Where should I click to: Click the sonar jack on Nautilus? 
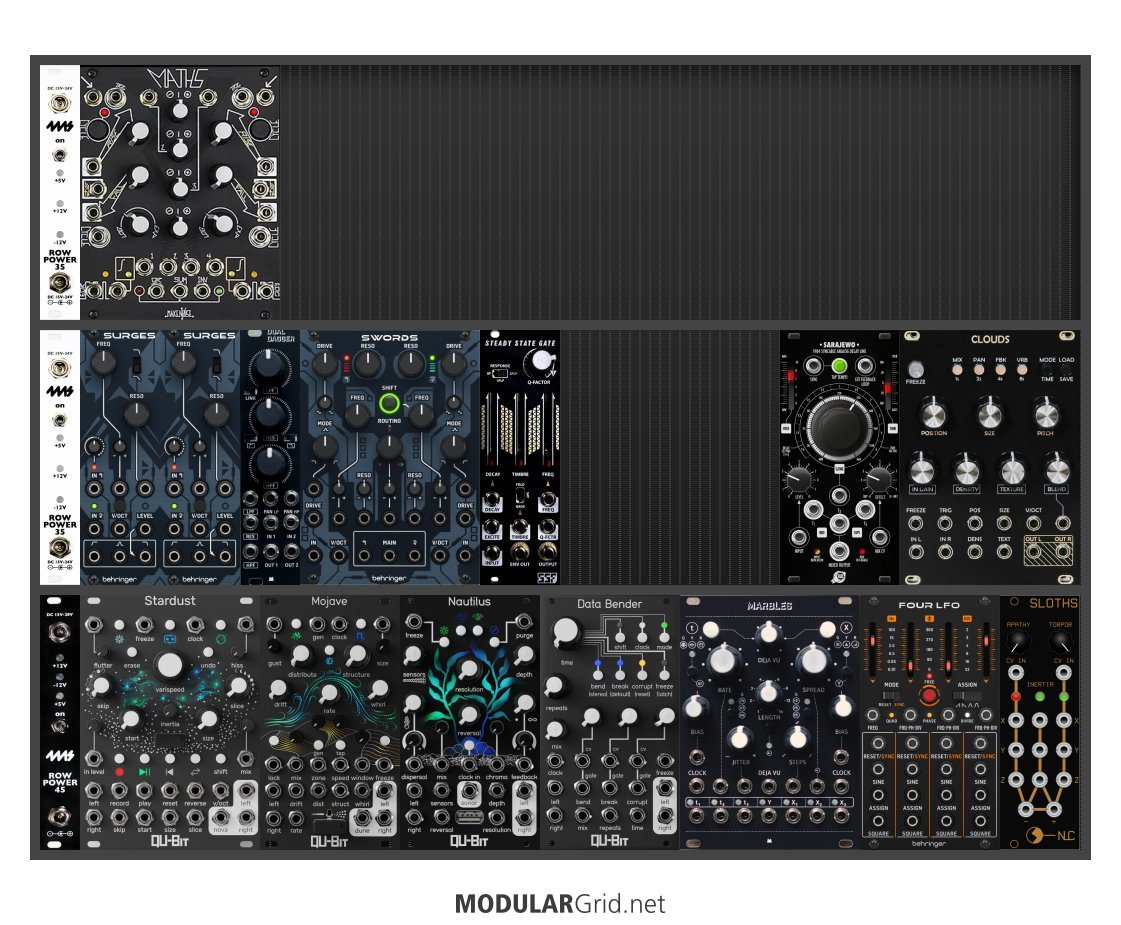(469, 791)
